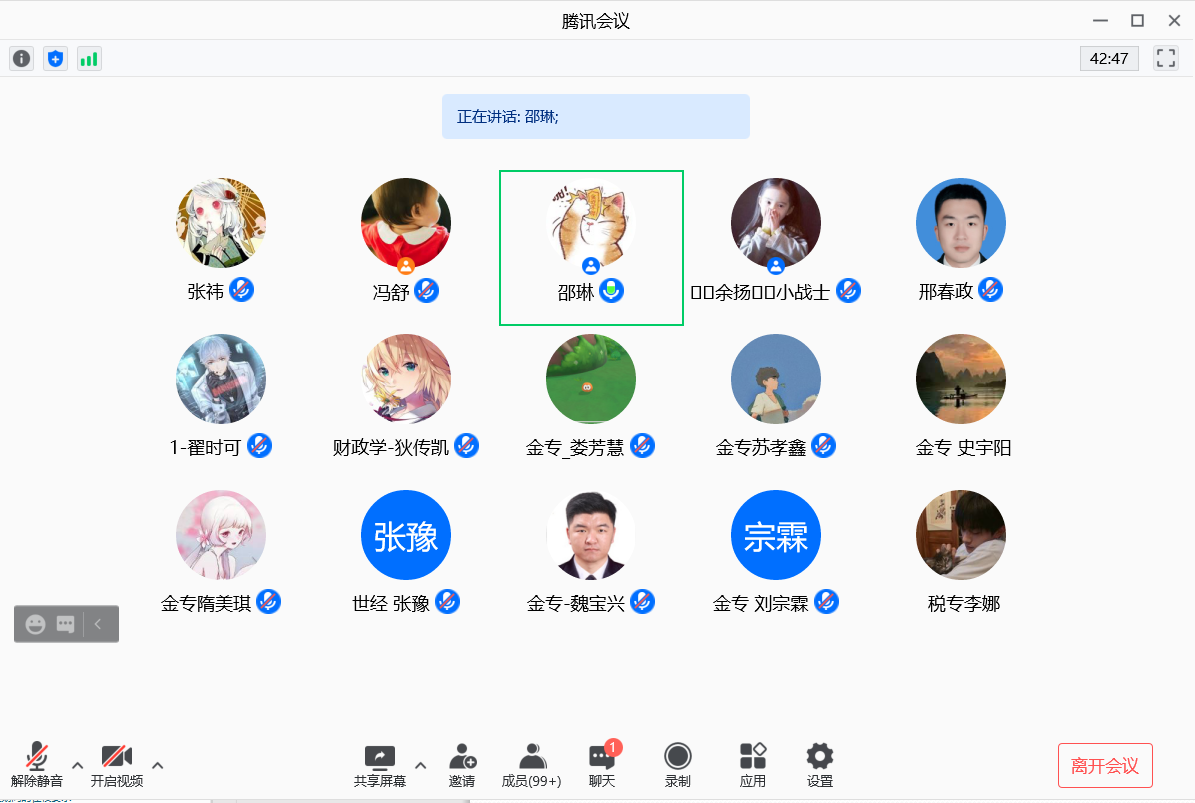Click the emoji reaction smiley button

tap(35, 625)
